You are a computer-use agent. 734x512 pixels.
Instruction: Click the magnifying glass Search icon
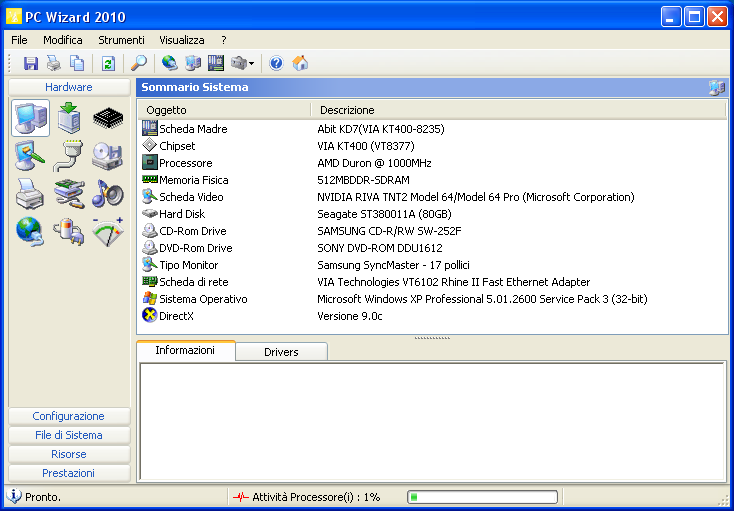pyautogui.click(x=139, y=63)
